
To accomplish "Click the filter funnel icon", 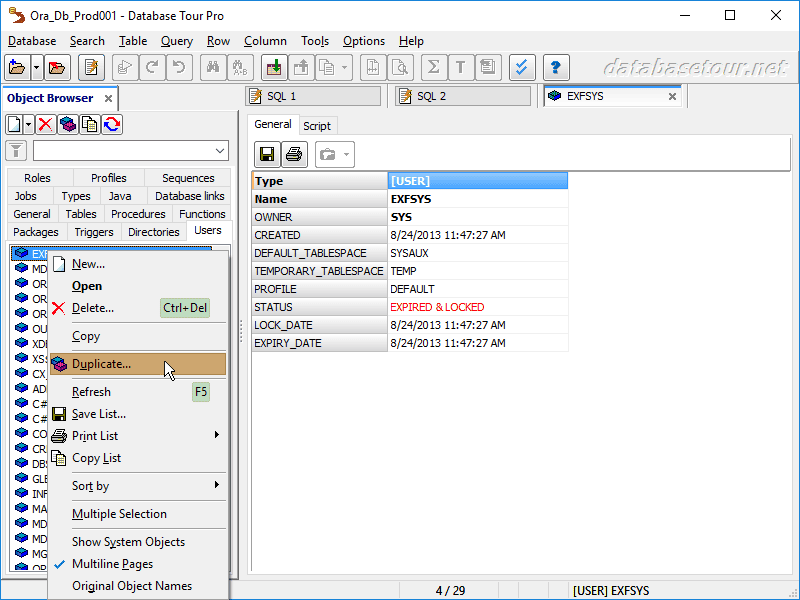I will [x=16, y=151].
